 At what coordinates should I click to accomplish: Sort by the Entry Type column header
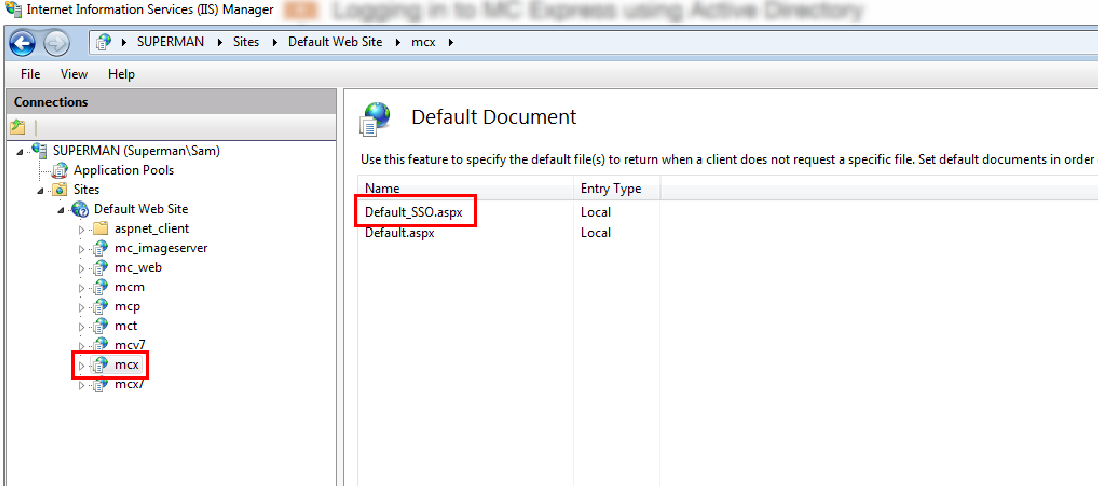tap(611, 188)
